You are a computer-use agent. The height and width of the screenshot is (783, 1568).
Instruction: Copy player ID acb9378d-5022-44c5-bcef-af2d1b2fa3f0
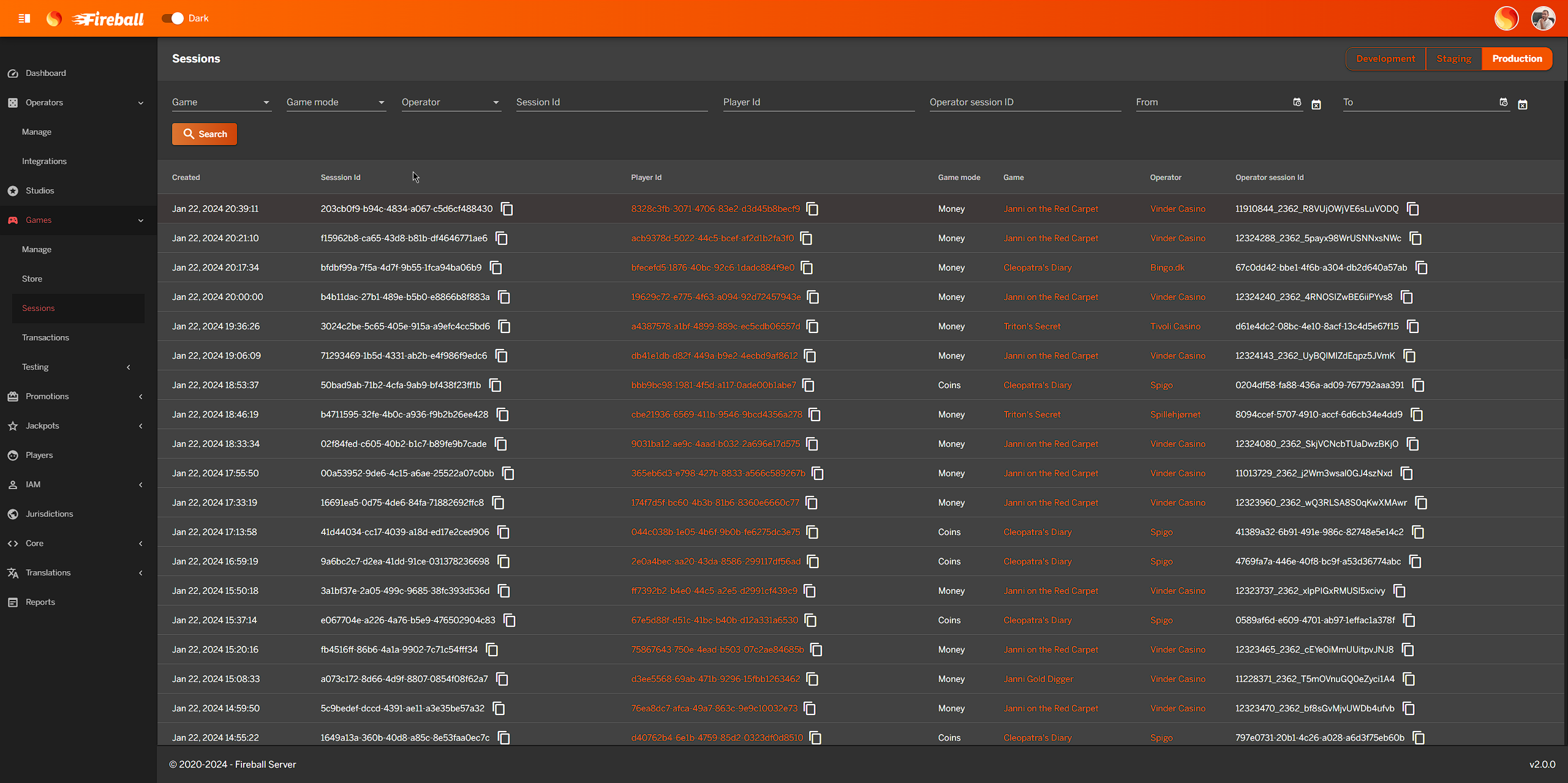click(x=806, y=239)
